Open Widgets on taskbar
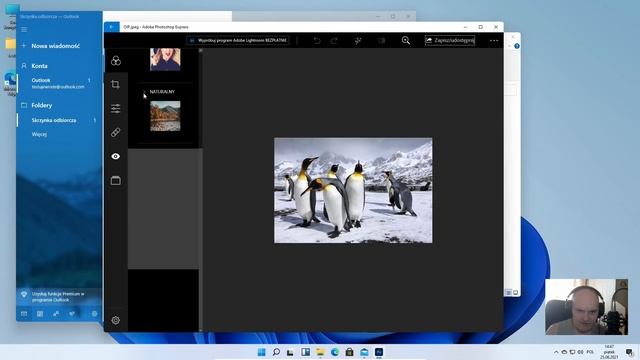 tap(305, 352)
